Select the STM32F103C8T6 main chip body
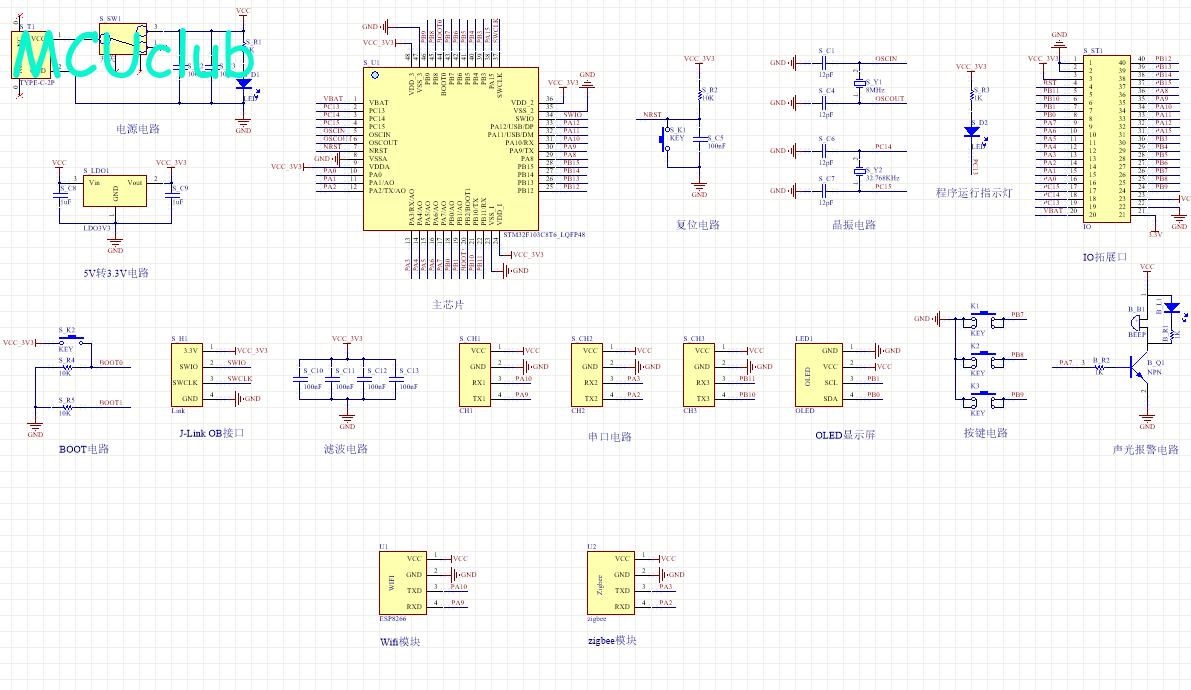Screen dimensions: 1191x690 coord(451,149)
